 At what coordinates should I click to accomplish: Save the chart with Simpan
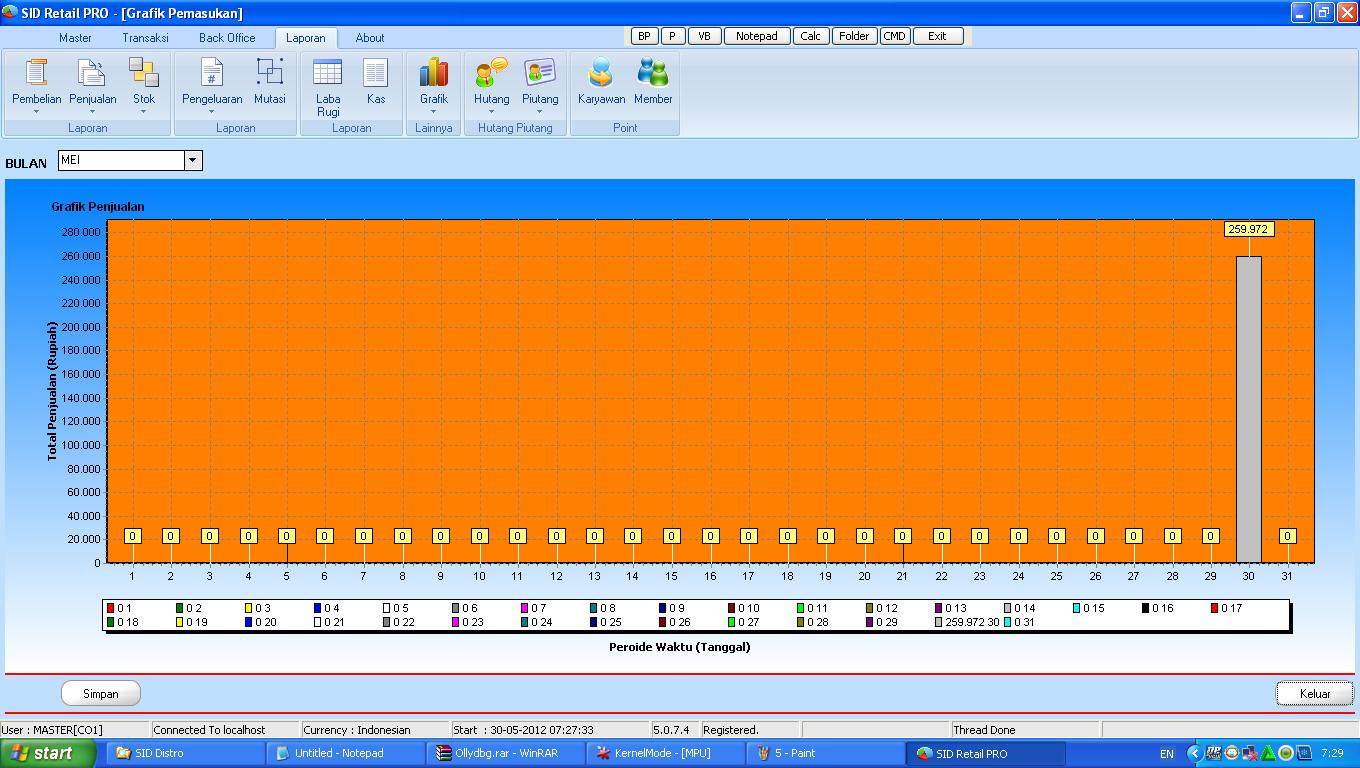[x=101, y=693]
